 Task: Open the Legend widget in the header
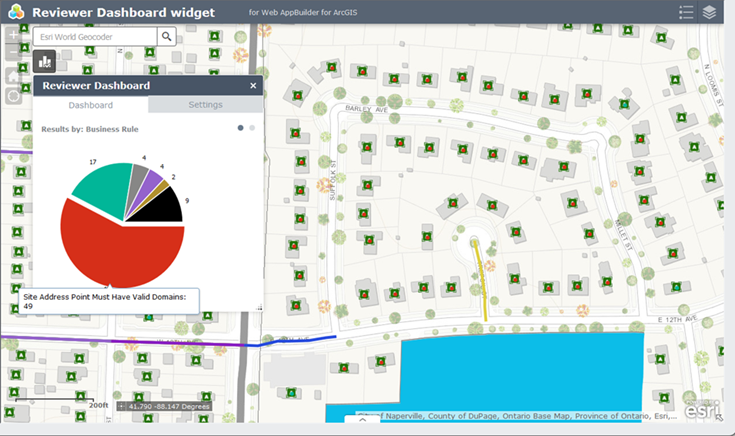pyautogui.click(x=686, y=12)
